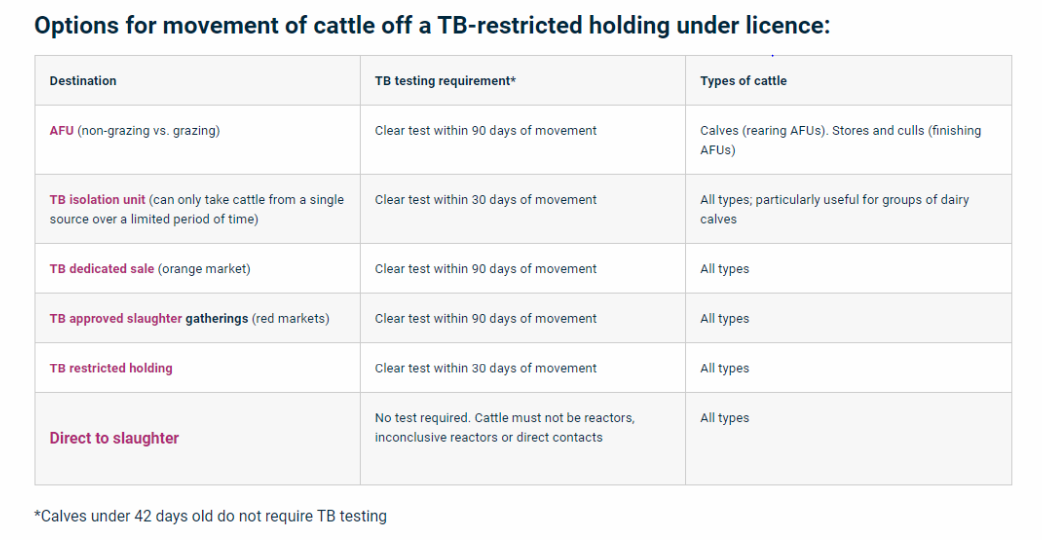1042x540 pixels.
Task: Select the TB isolation unit 30-day test cell
Action: [485, 200]
